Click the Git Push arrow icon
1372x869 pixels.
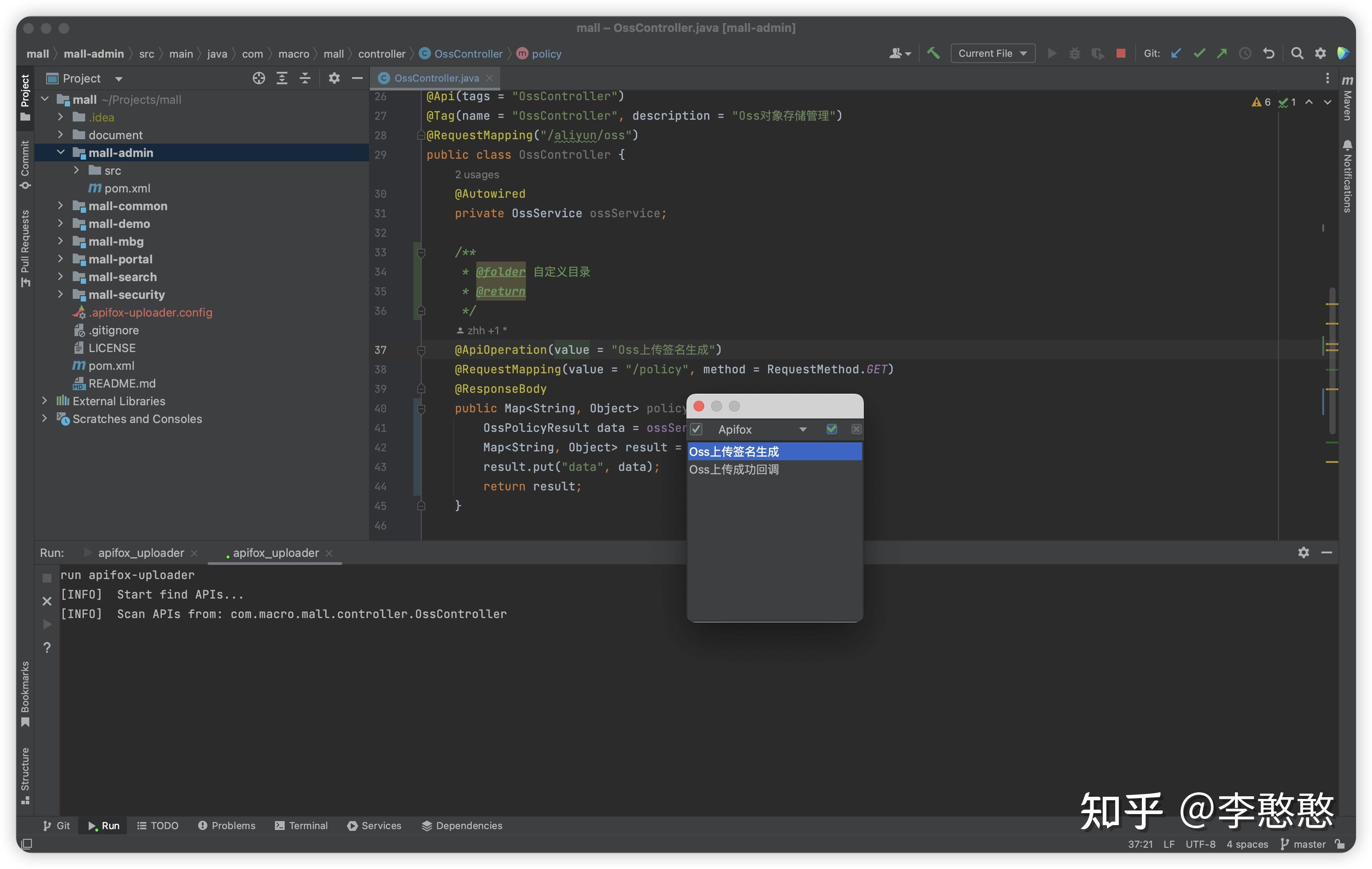point(1222,53)
